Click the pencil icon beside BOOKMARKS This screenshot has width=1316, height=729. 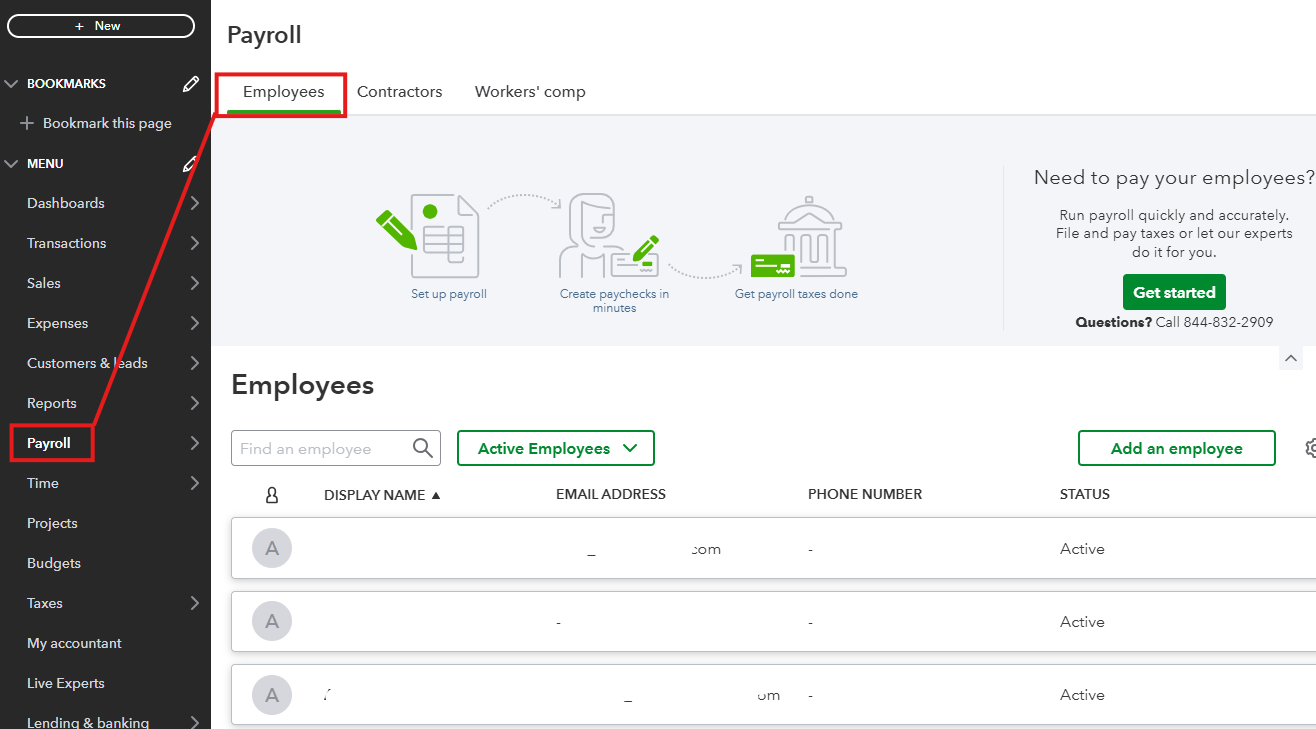tap(190, 84)
